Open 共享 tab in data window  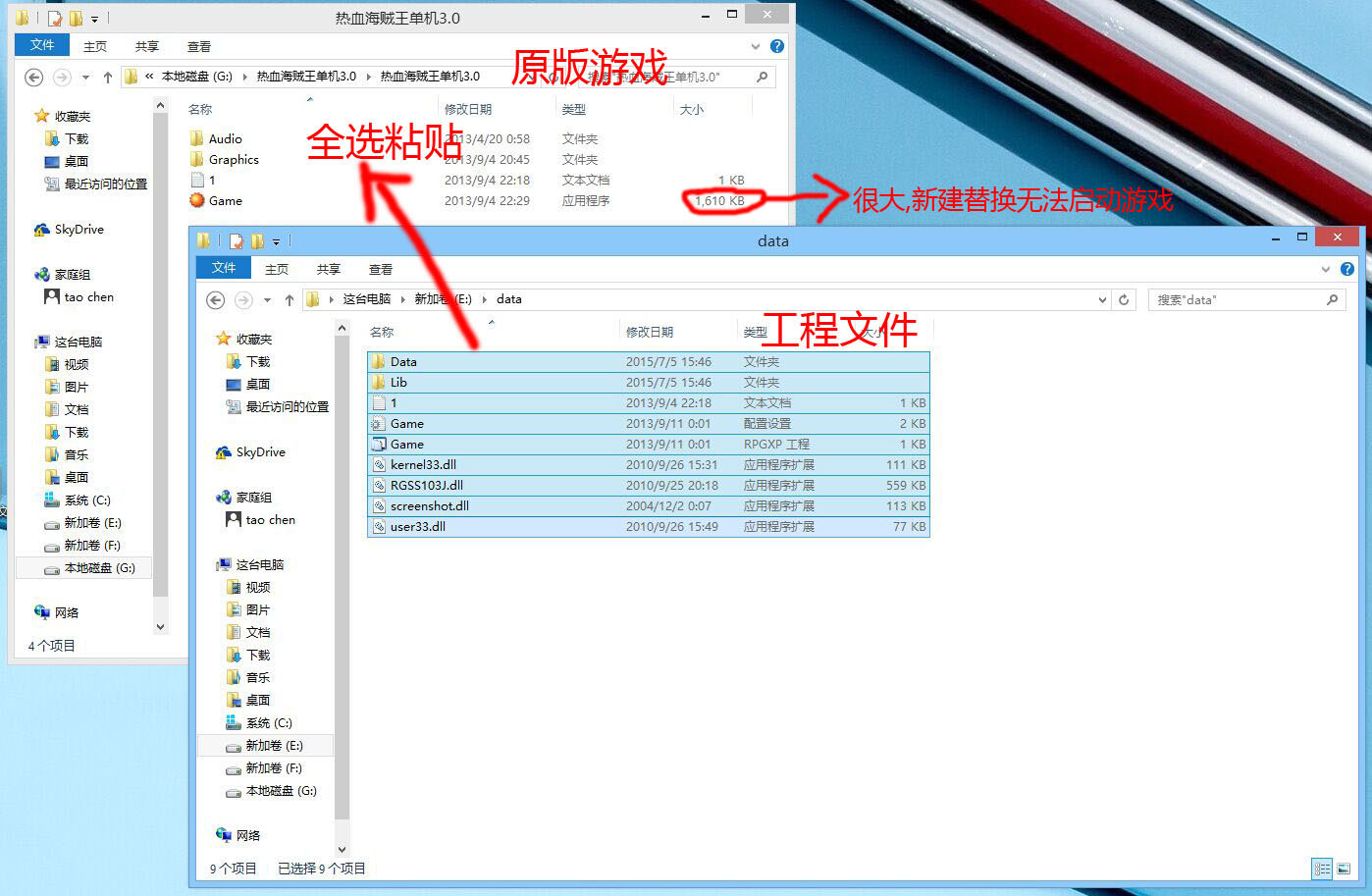(x=329, y=269)
